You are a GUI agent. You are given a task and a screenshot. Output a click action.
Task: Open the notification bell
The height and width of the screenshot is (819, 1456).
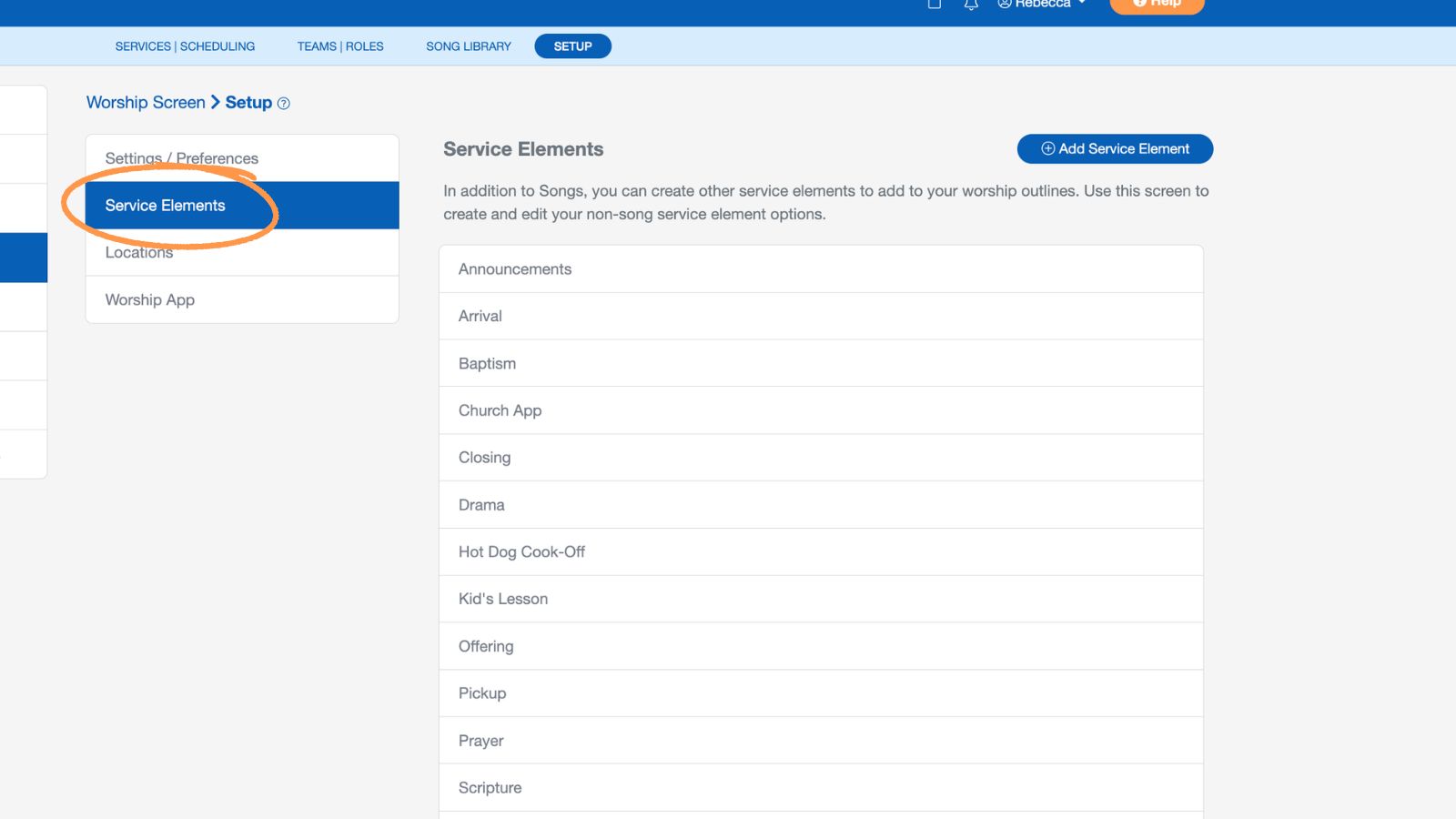pyautogui.click(x=970, y=5)
